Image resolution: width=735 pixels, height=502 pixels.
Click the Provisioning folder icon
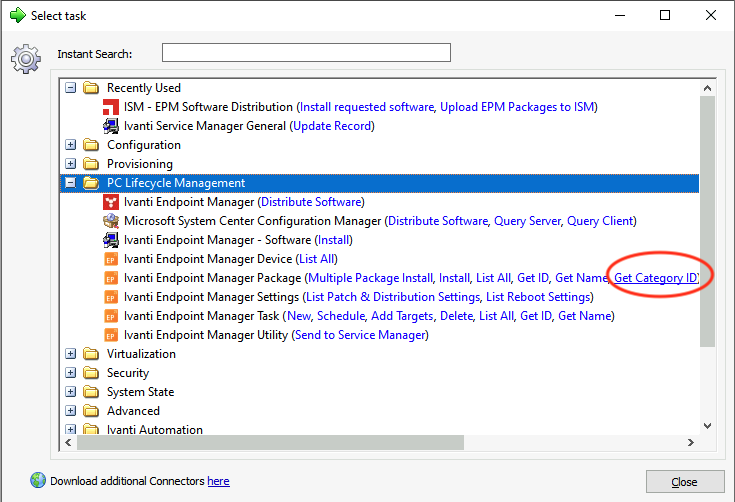click(91, 164)
